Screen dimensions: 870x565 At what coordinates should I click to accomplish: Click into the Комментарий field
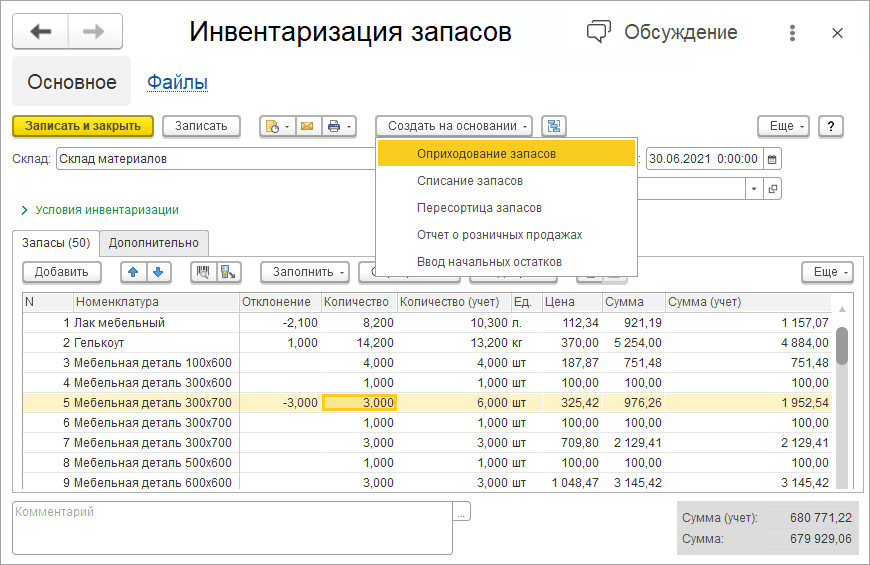click(x=232, y=528)
